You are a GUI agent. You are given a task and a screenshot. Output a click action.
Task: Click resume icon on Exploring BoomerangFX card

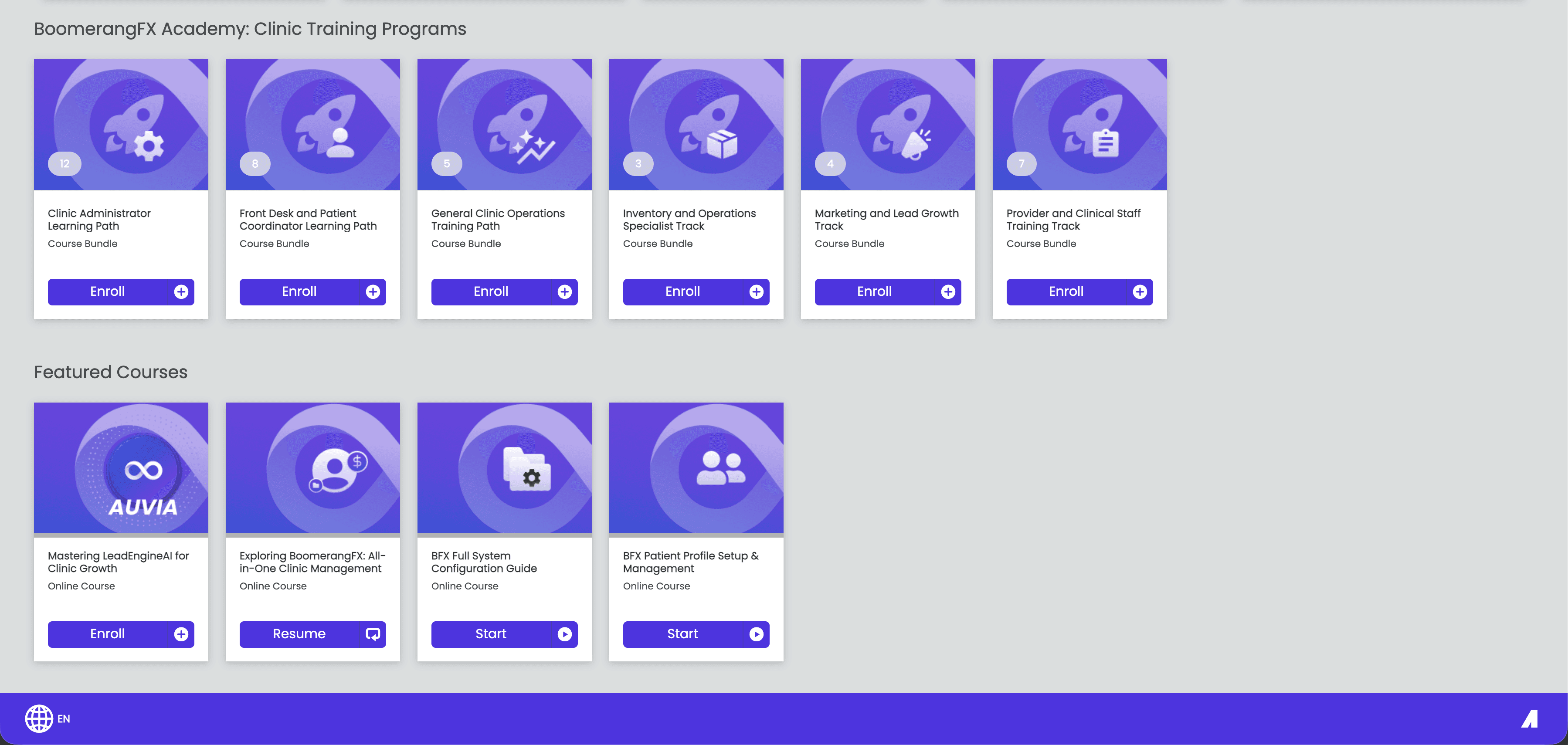click(x=373, y=634)
